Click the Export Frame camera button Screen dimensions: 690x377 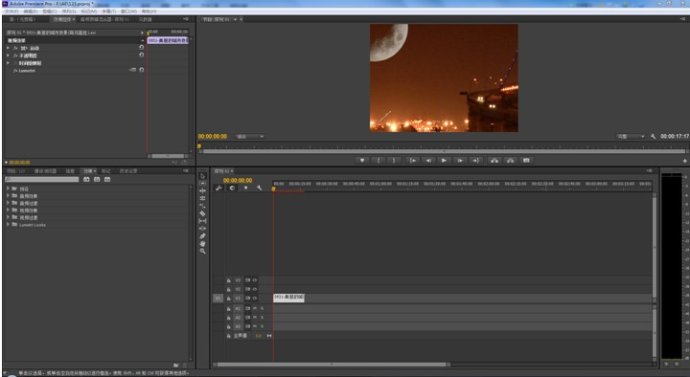click(x=526, y=161)
